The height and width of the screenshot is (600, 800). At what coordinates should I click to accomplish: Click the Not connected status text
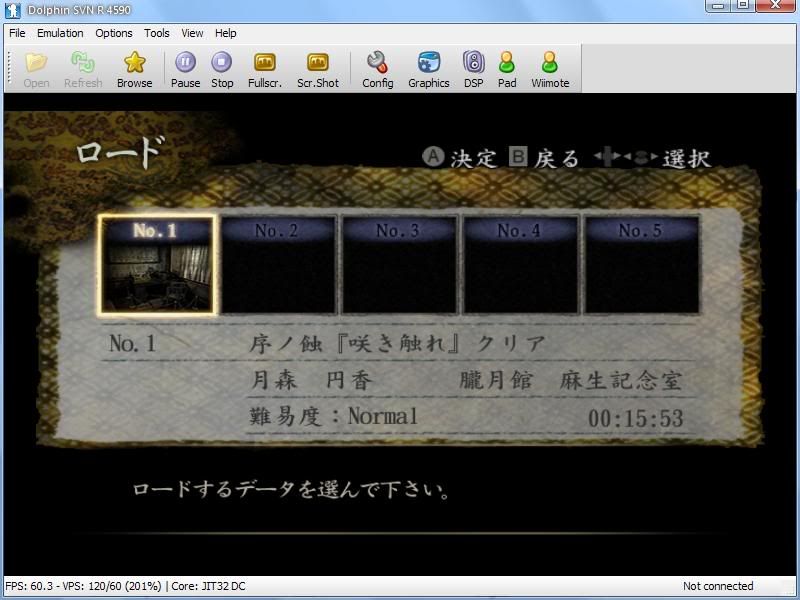pyautogui.click(x=718, y=586)
